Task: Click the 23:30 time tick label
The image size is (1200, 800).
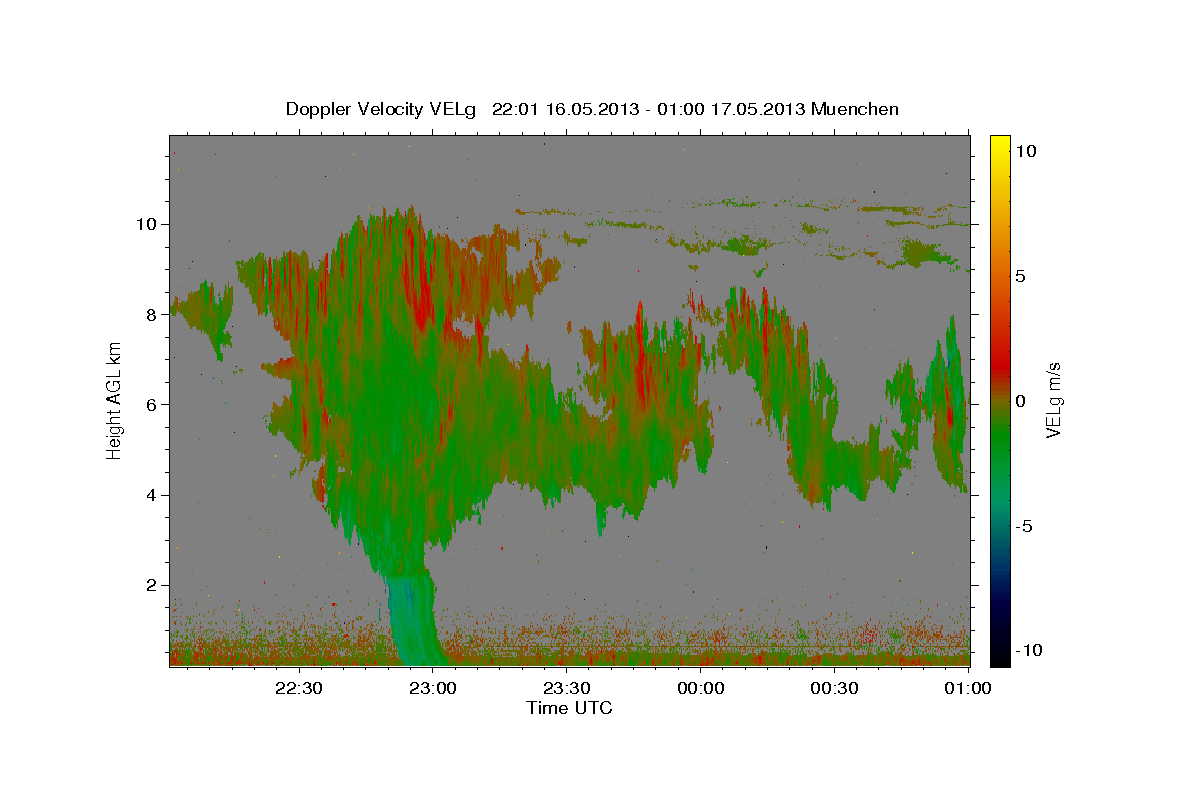Action: coord(566,688)
